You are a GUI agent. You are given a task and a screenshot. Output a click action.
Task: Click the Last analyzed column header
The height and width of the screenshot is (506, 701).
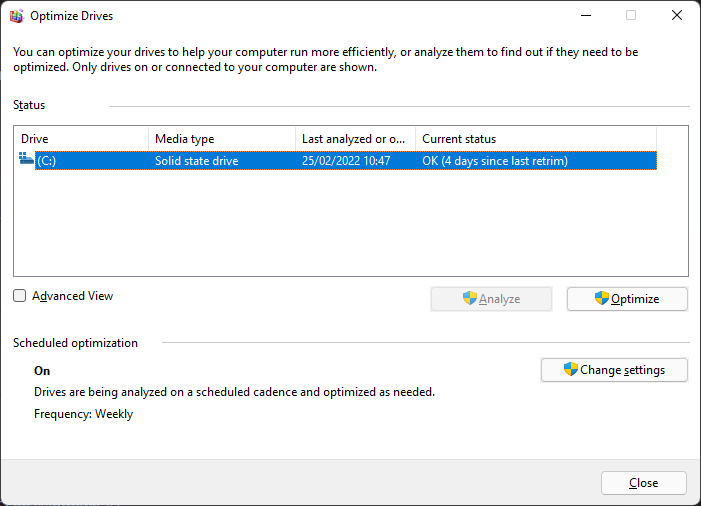click(x=355, y=139)
